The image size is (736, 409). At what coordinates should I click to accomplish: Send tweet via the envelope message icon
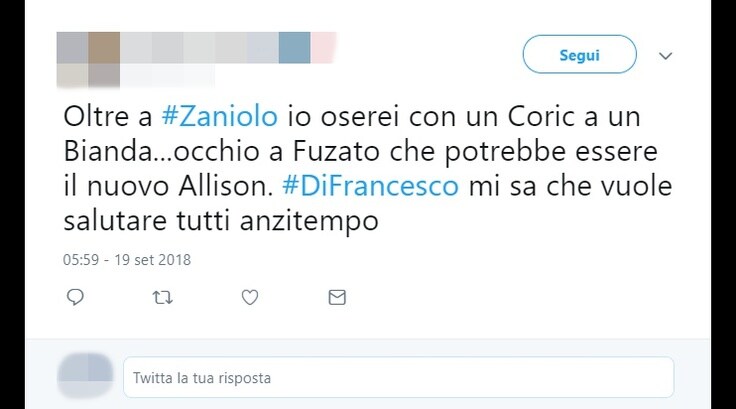coord(337,297)
